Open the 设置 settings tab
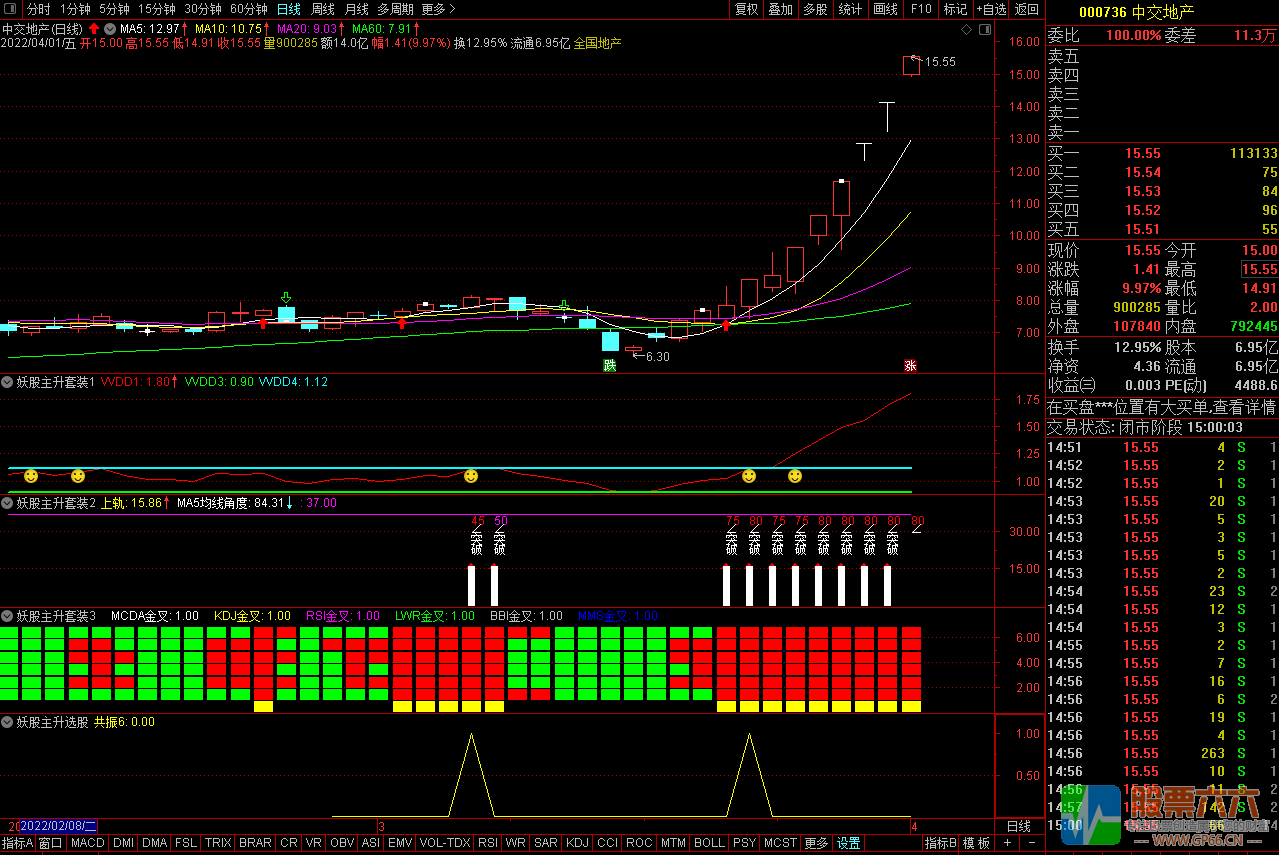The image size is (1279, 855). click(x=848, y=843)
